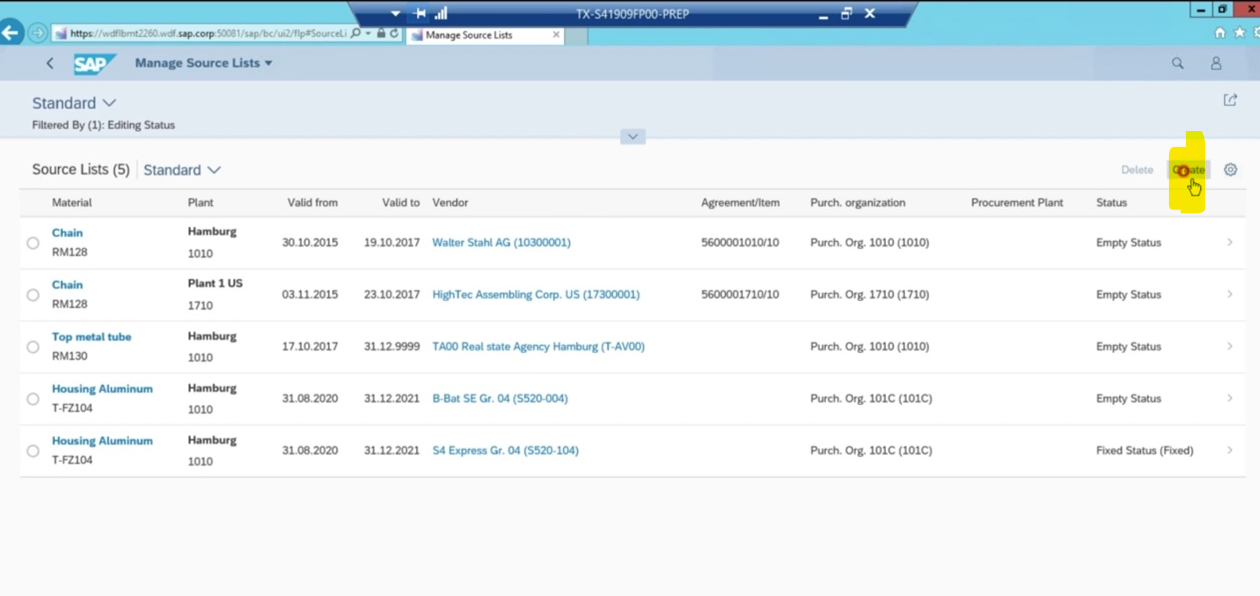The height and width of the screenshot is (596, 1260).
Task: Click agreement number 5600001010/10
Action: pos(740,243)
